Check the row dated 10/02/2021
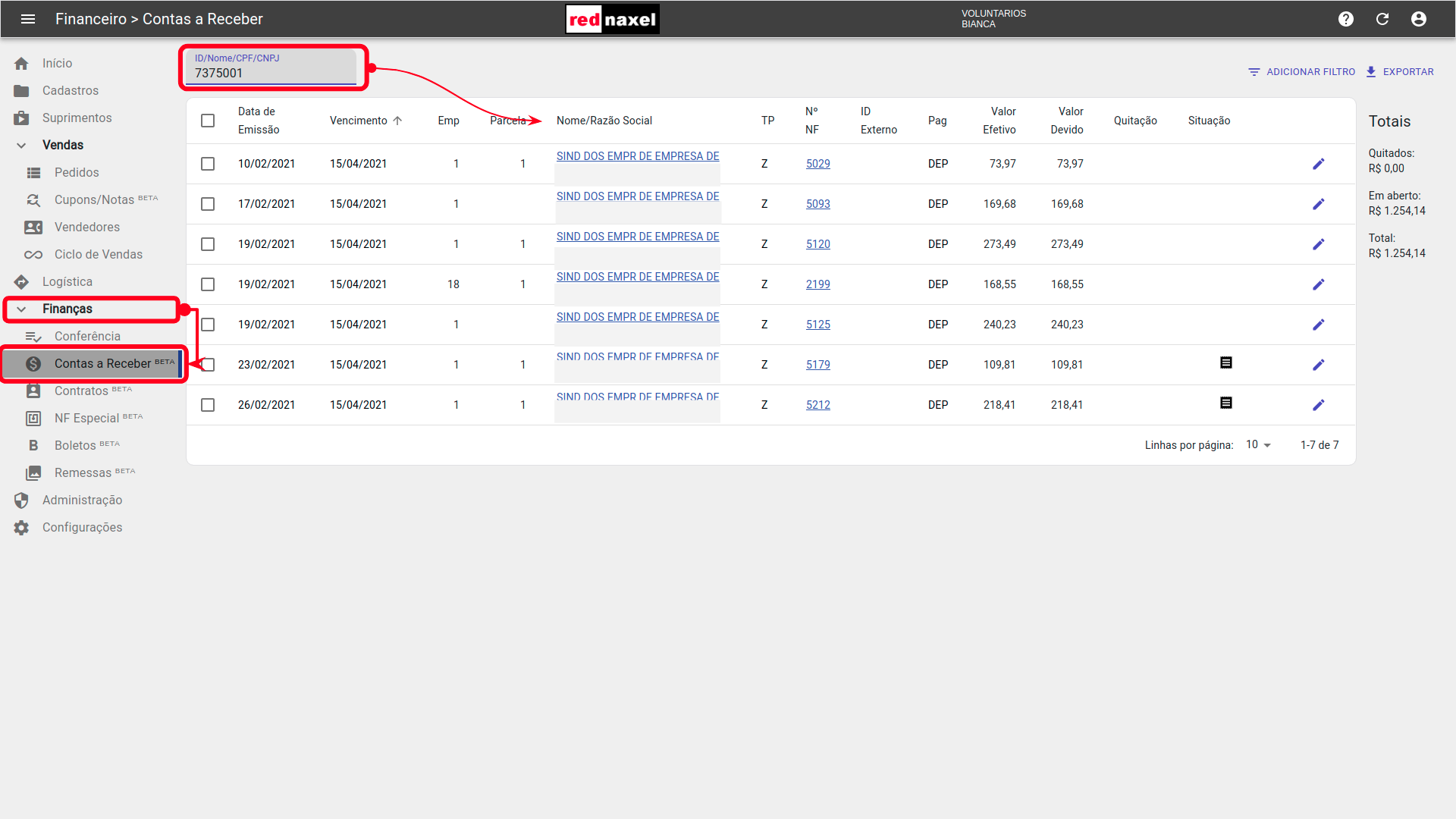This screenshot has width=1456, height=819. click(x=208, y=164)
